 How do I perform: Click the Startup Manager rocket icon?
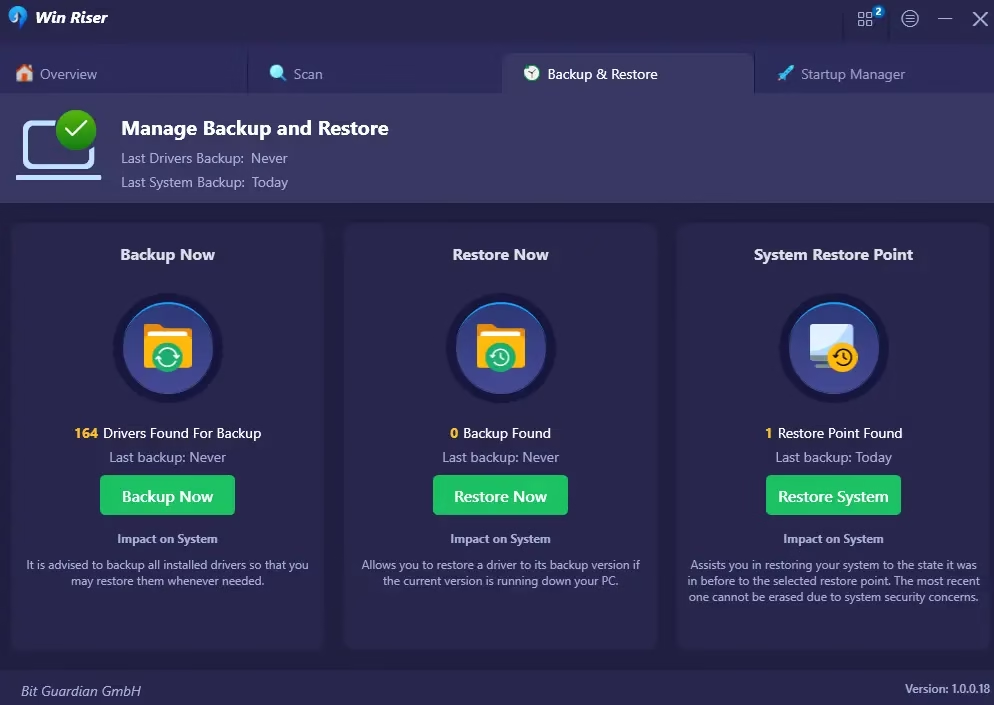coord(785,73)
